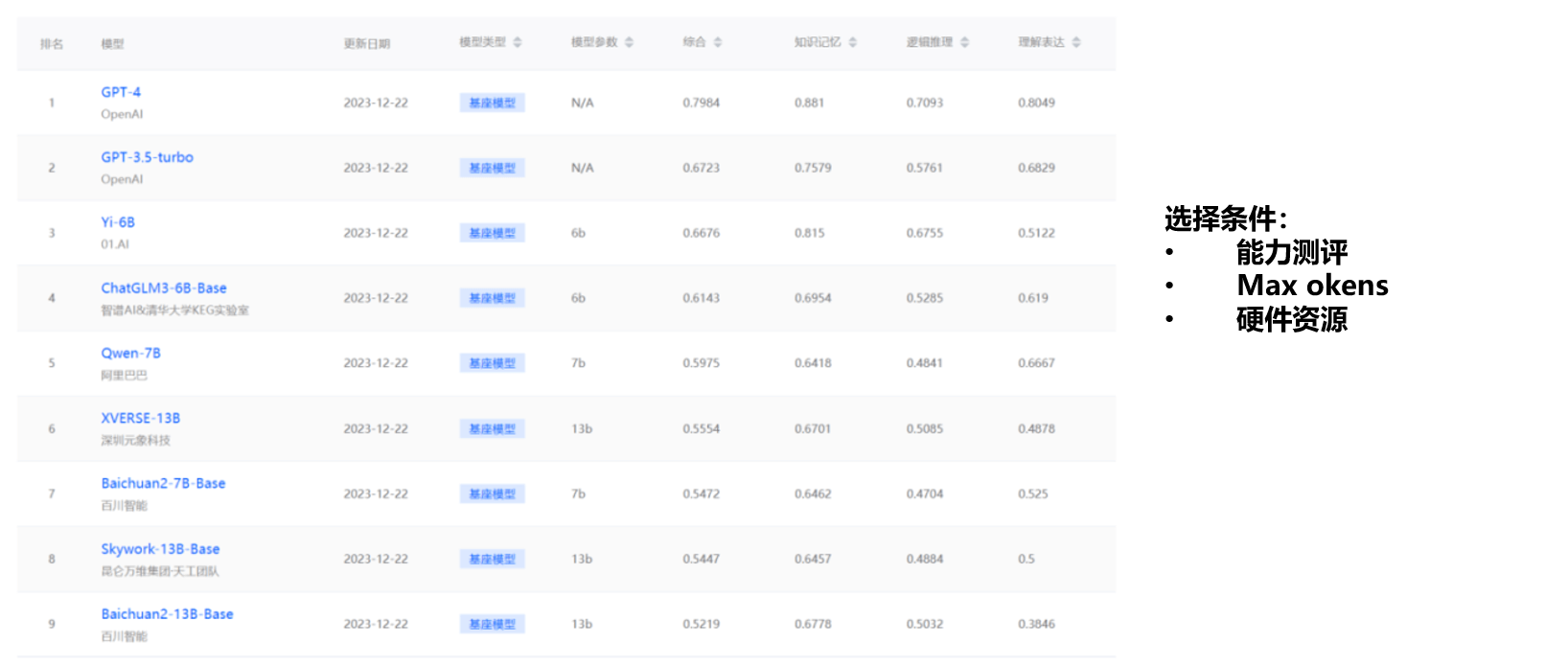The height and width of the screenshot is (666, 1568).
Task: Click the 13b parameter cell for XVERSE-13B
Action: tap(582, 428)
